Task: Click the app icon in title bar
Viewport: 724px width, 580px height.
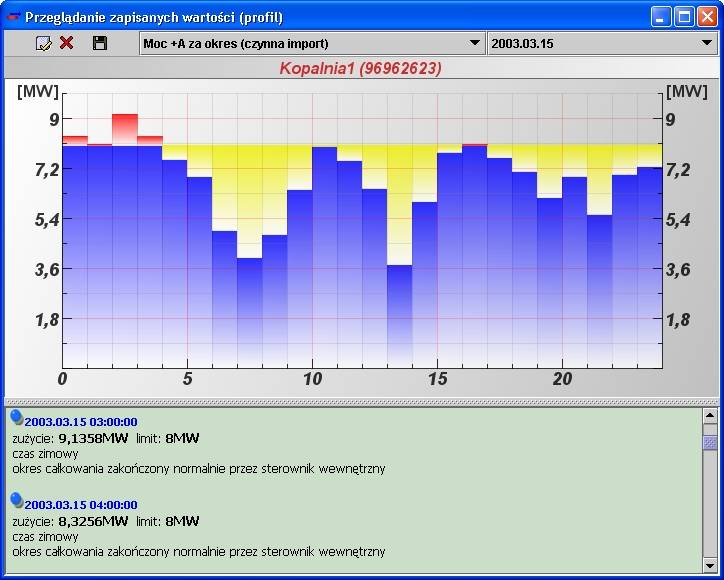Action: point(13,17)
